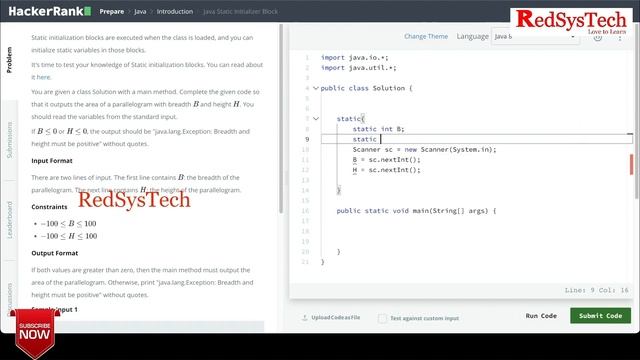Image resolution: width=640 pixels, height=360 pixels.
Task: Click the Output Format heading
Action: 55,253
